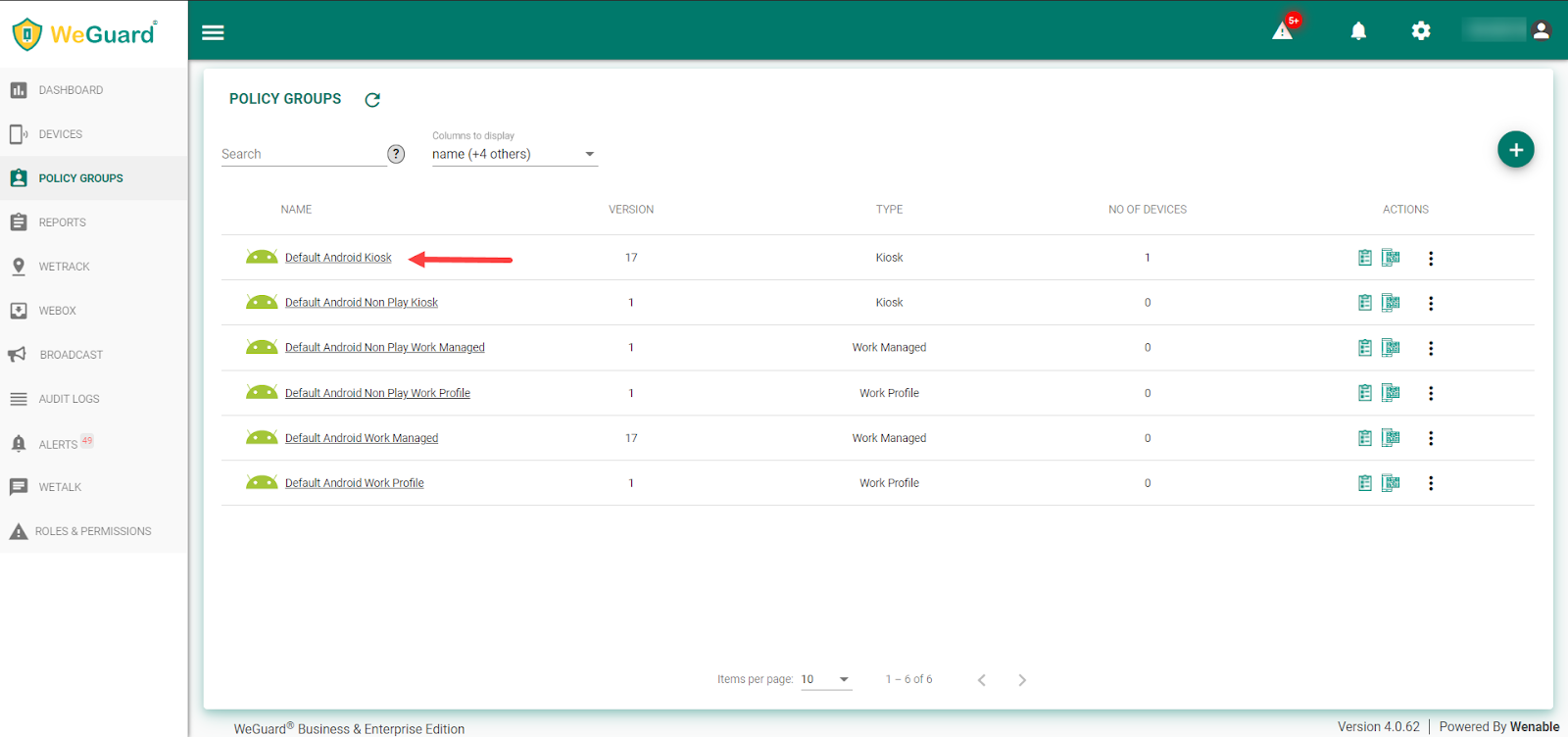Open Default Android Non Play Work Managed link
The height and width of the screenshot is (737, 1568).
[x=385, y=348]
